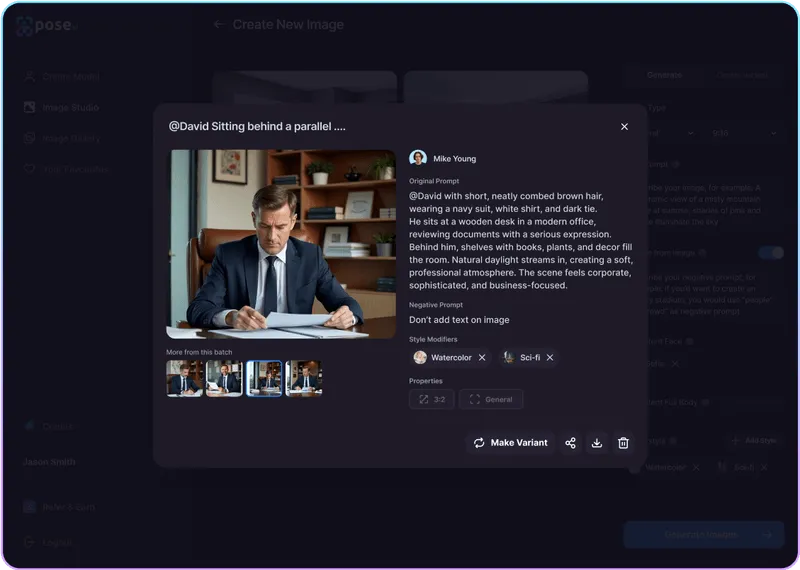800x570 pixels.
Task: Click the Credits item in the sidebar
Action: tap(49, 426)
